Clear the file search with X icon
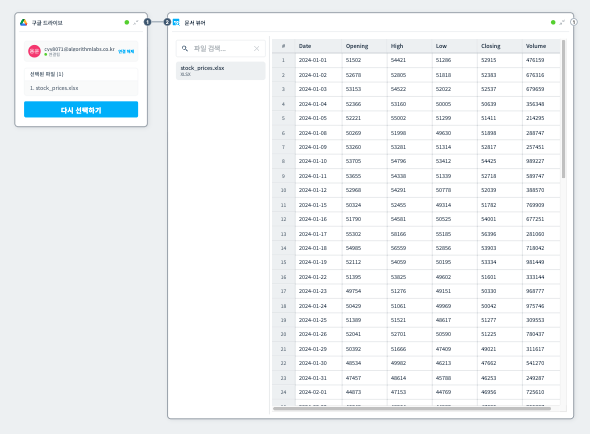Screen dimensions: 590x434 tap(257, 49)
